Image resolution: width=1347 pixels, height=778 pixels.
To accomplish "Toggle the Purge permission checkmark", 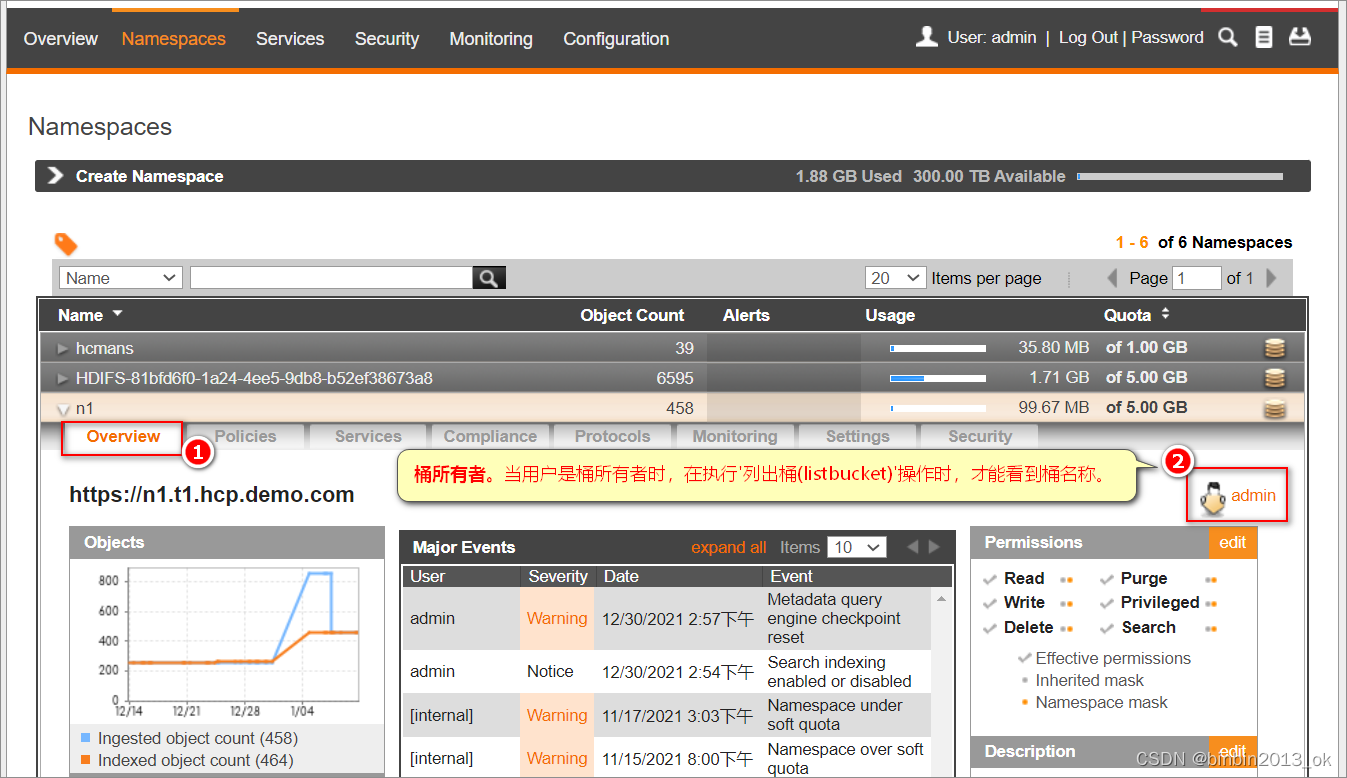I will coord(1106,578).
